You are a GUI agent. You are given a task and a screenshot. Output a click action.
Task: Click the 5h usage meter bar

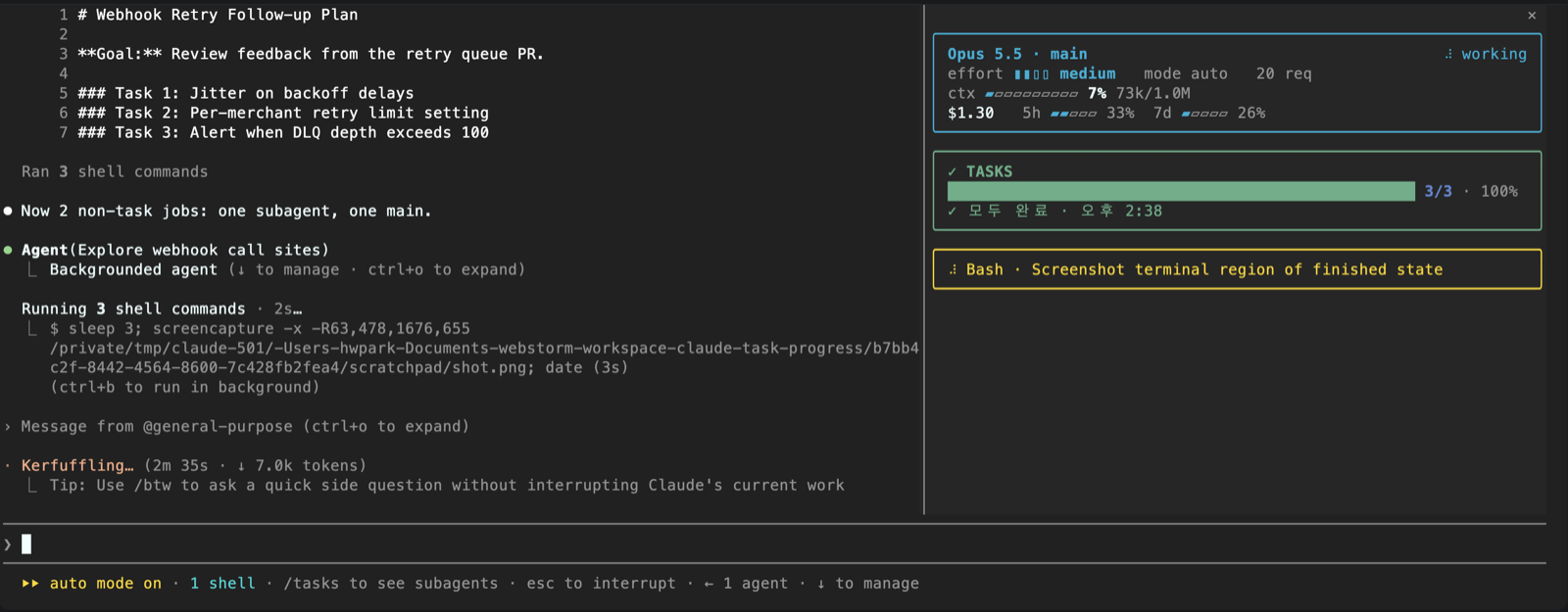click(x=1073, y=114)
